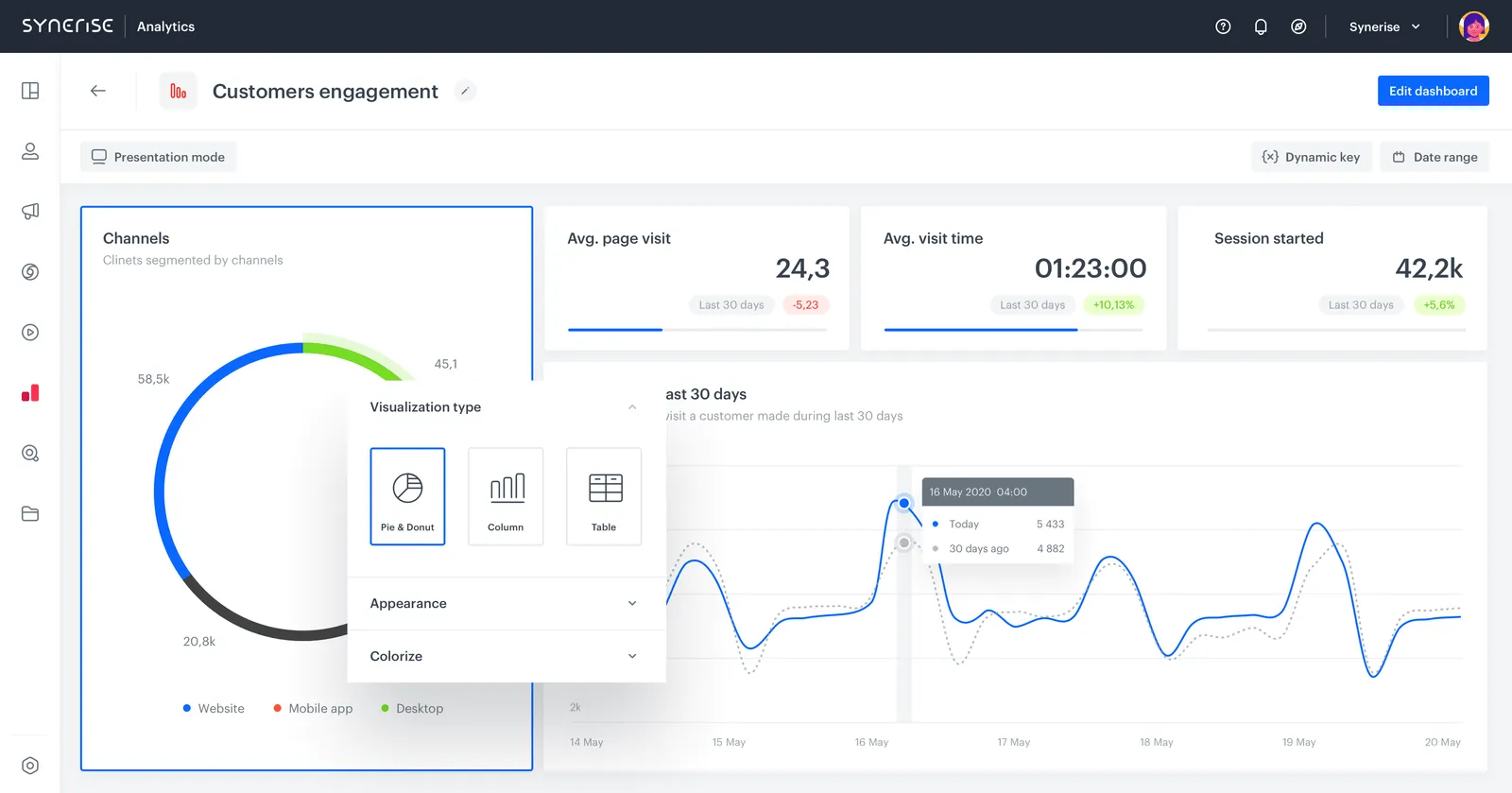Click the 30 days ago 4 882 tooltip row

(998, 548)
